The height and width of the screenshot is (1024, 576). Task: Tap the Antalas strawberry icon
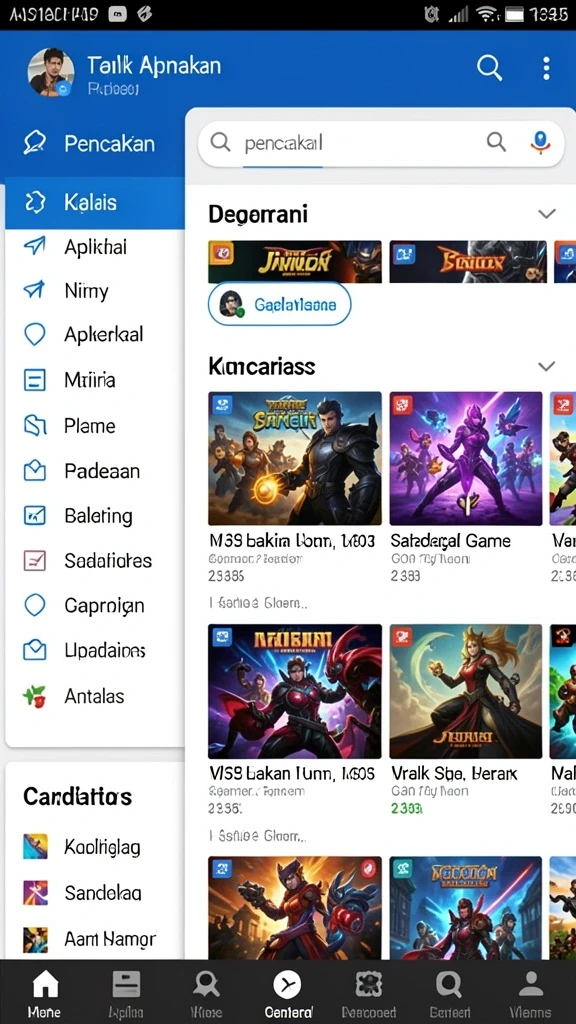tap(35, 696)
